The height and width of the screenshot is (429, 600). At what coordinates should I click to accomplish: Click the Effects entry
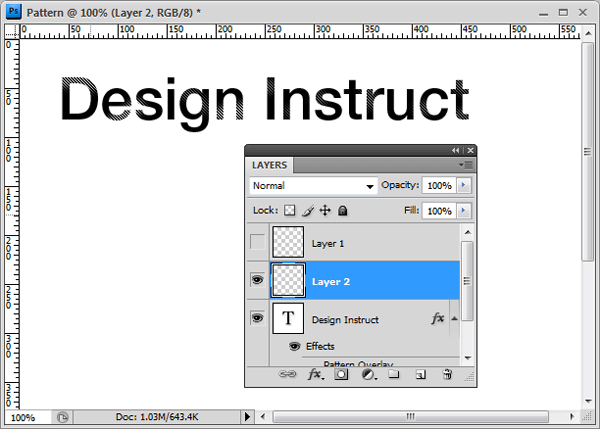(320, 346)
